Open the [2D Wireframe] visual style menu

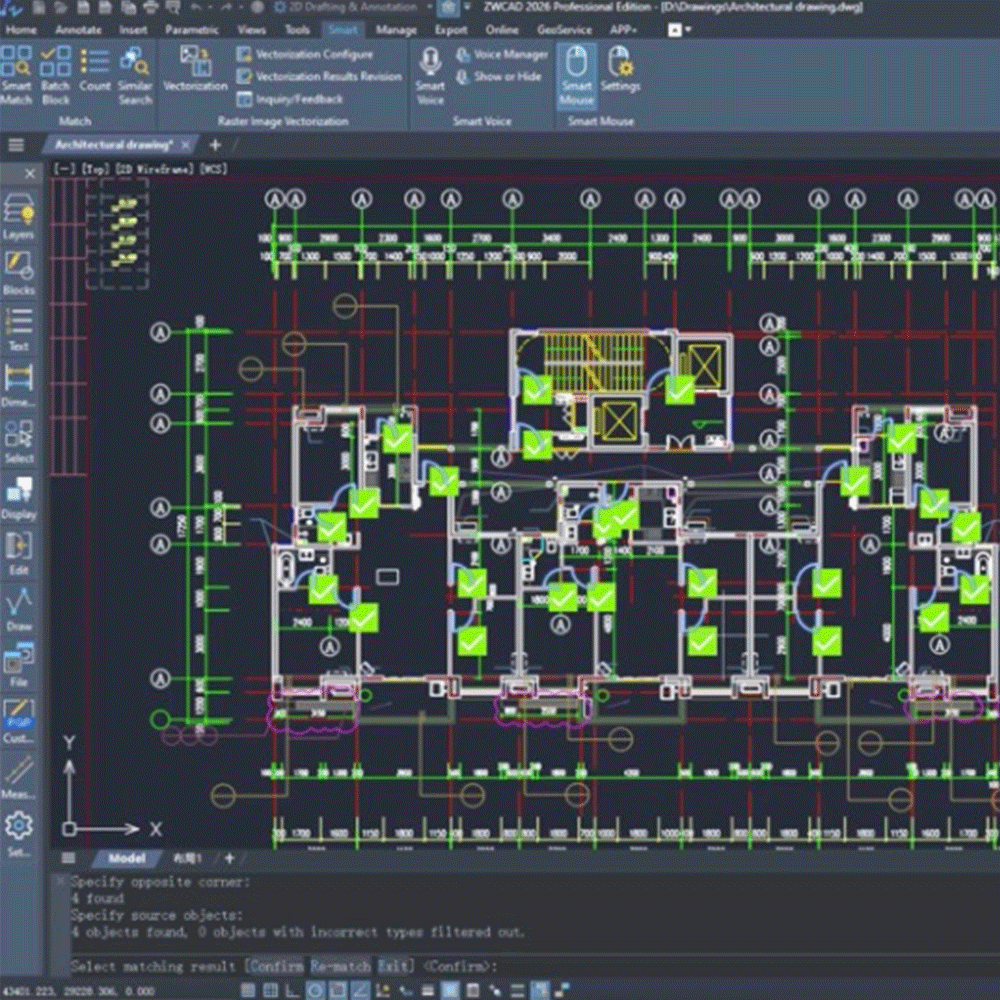[153, 169]
